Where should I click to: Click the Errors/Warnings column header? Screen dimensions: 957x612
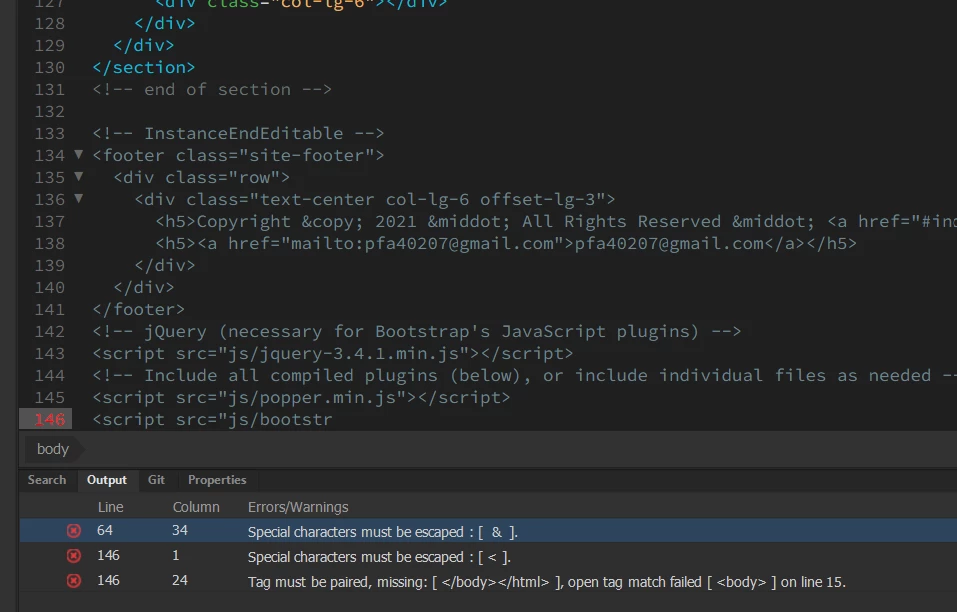tap(298, 507)
